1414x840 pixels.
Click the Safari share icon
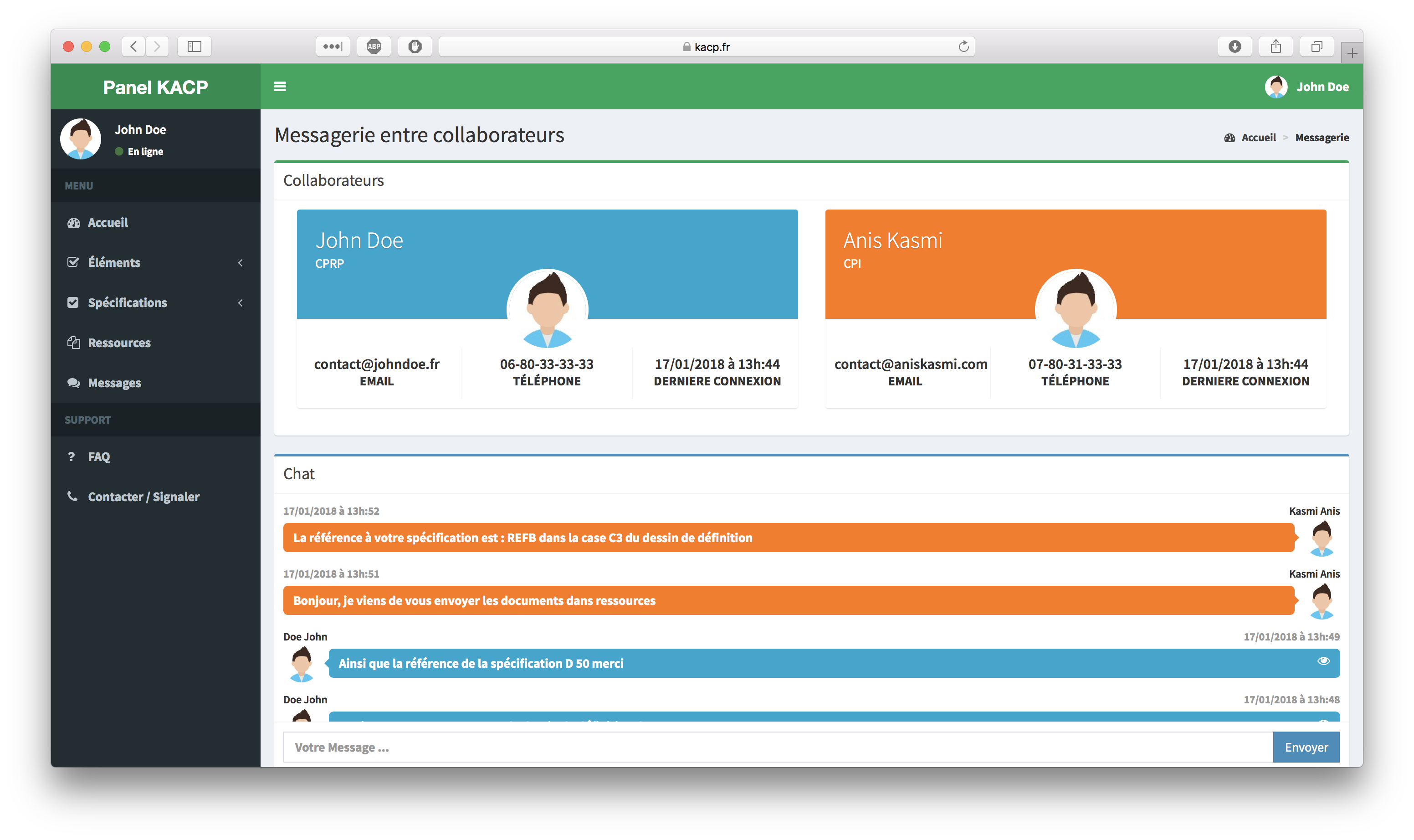[x=1276, y=46]
